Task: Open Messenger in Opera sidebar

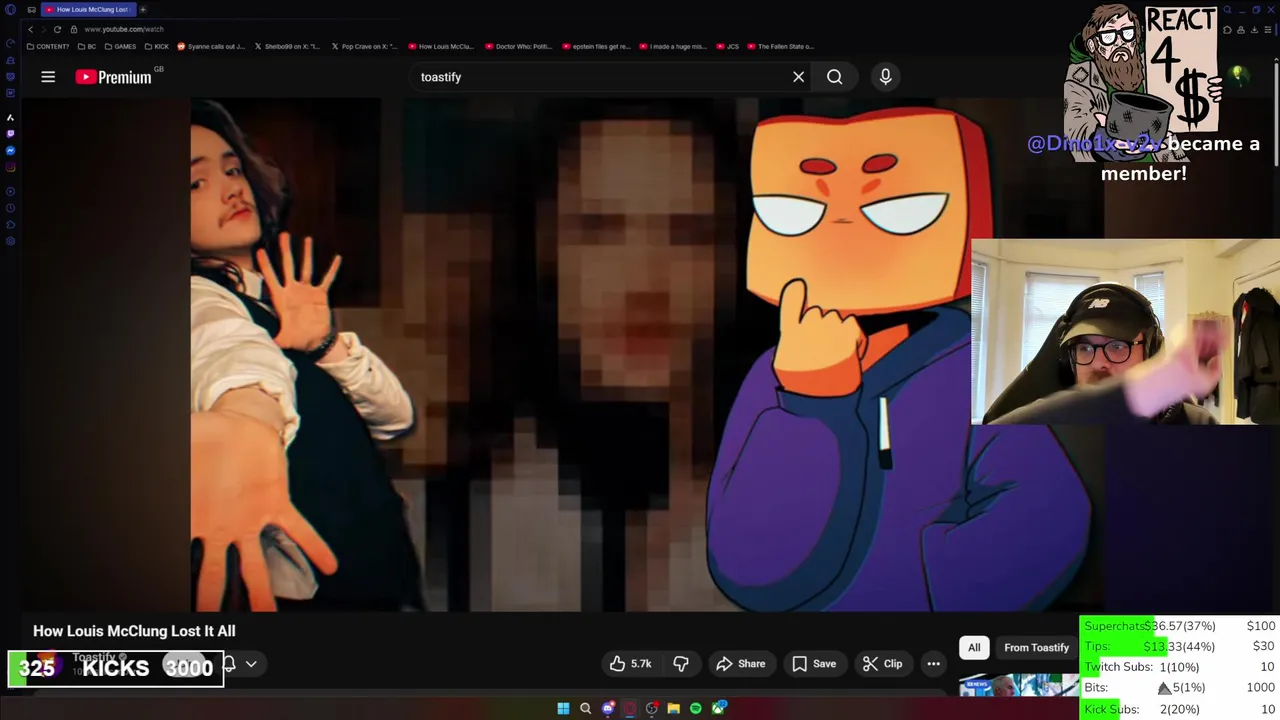Action: (10, 151)
